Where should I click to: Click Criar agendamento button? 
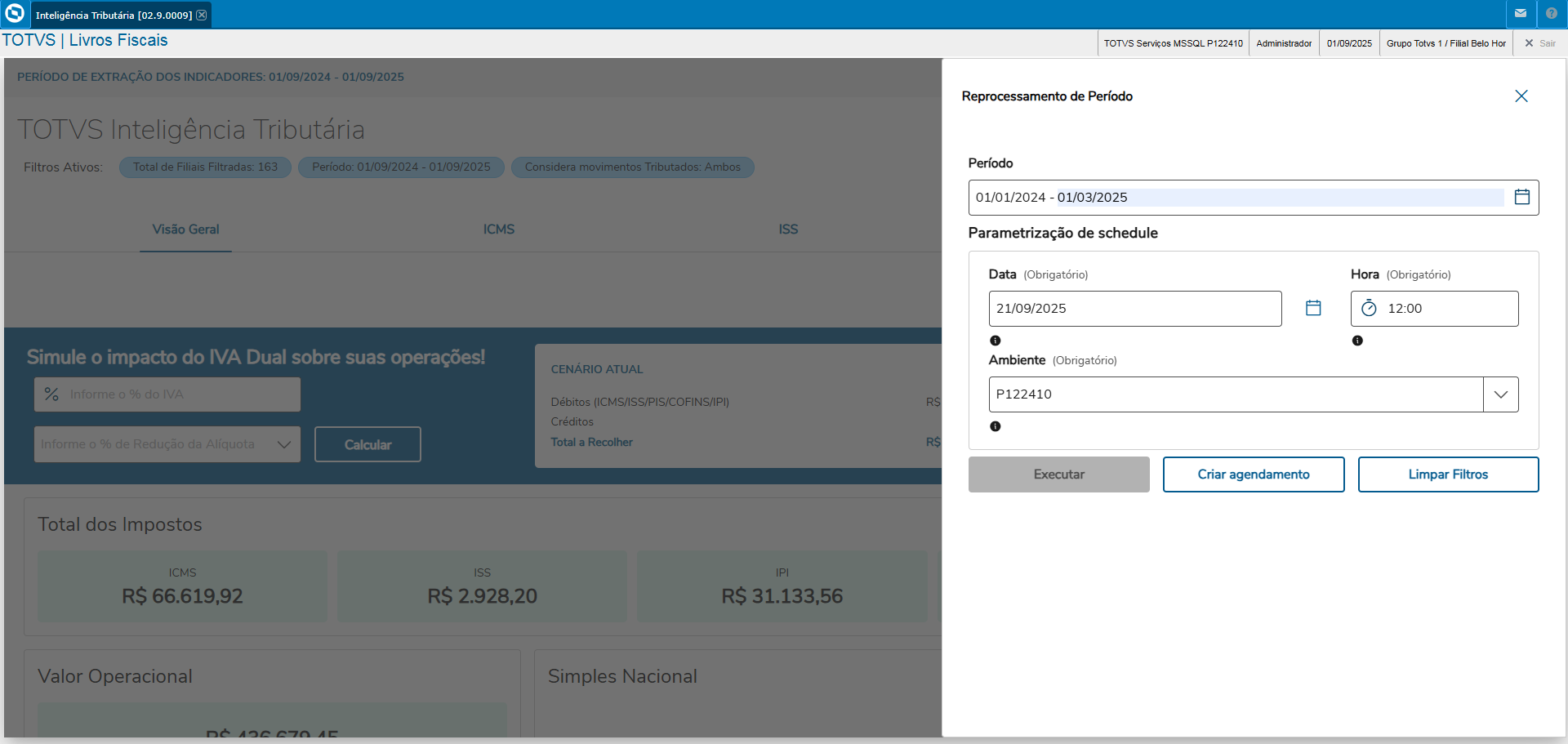[1254, 474]
